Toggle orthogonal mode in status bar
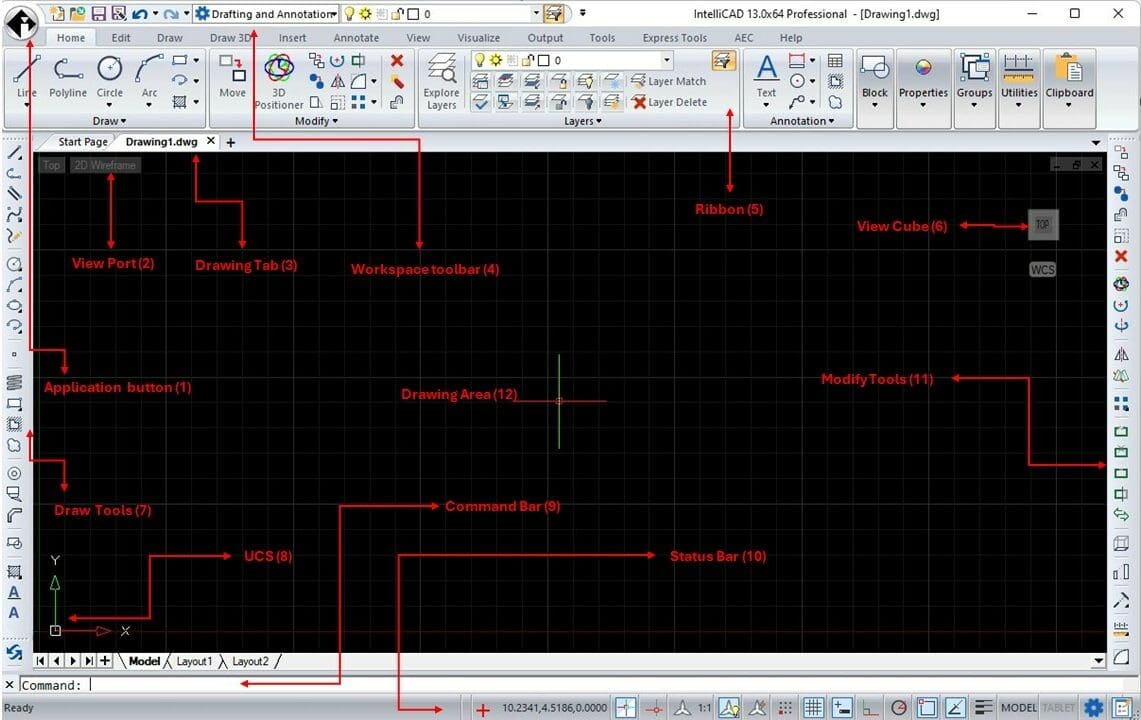 tap(870, 707)
